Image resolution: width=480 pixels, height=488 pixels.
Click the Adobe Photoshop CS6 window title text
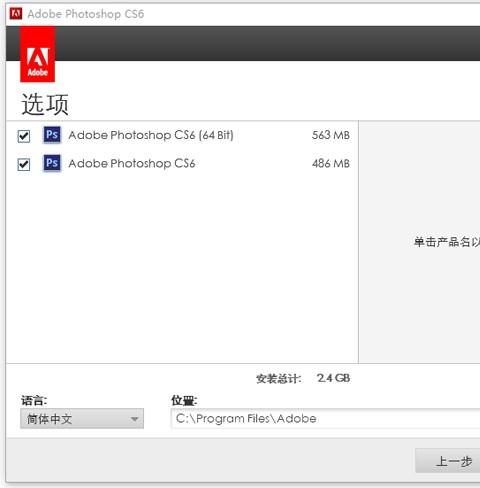[86, 14]
